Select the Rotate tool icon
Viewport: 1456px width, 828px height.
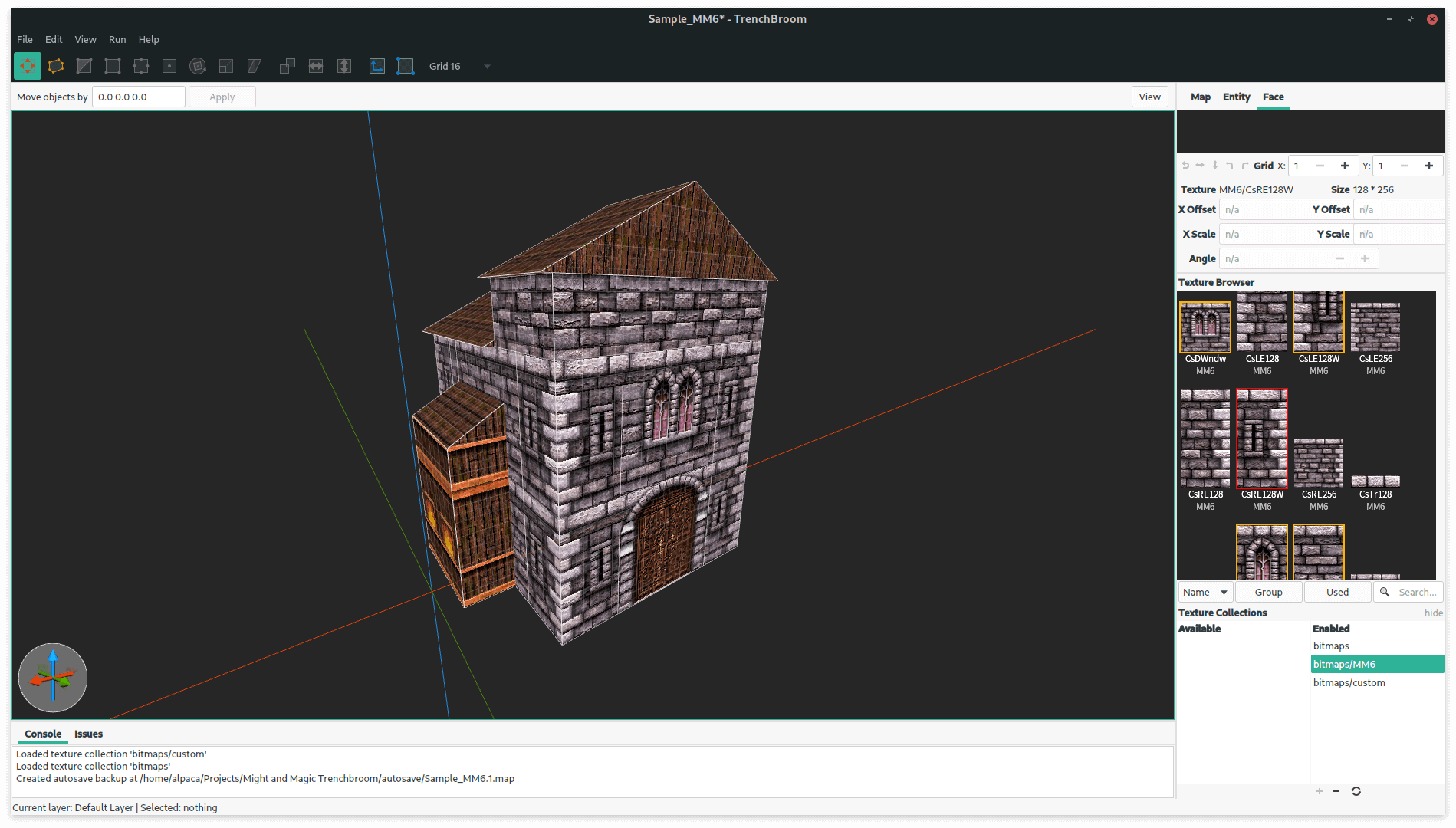pos(198,67)
